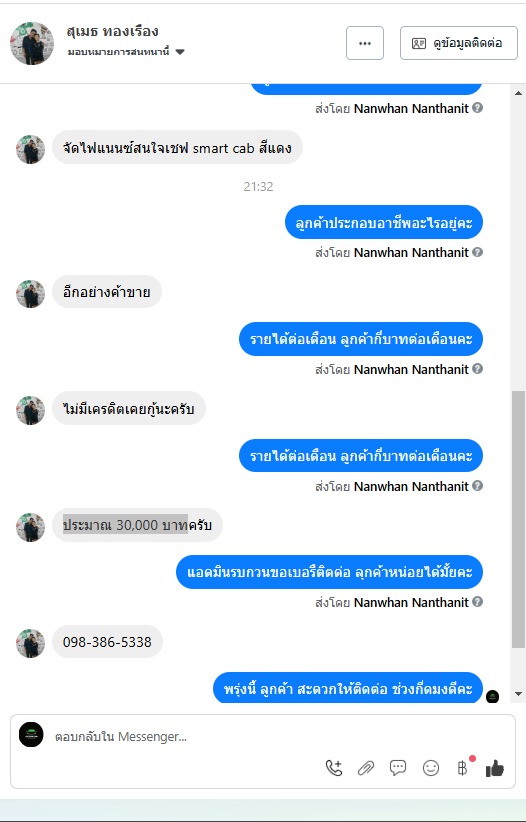This screenshot has height=822, width=526.
Task: Click scrollbar down arrow in chat
Action: click(x=518, y=694)
